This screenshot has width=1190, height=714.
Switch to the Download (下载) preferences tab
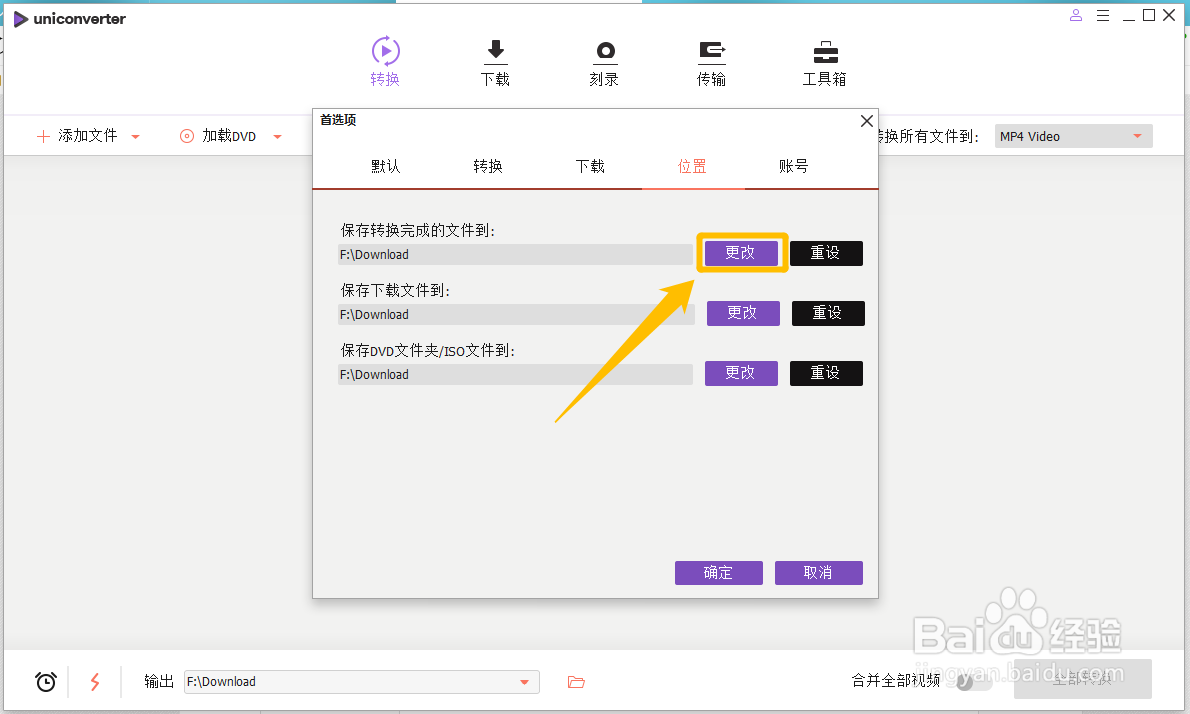[x=590, y=166]
